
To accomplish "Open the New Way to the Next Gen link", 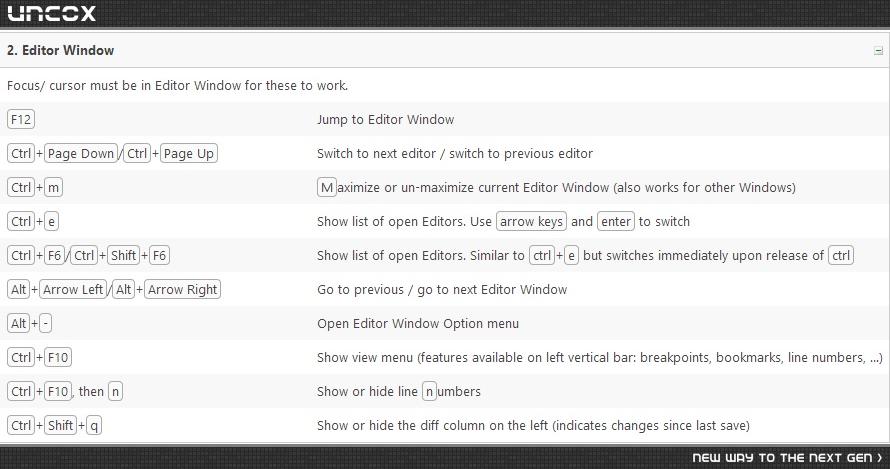I will coord(787,458).
